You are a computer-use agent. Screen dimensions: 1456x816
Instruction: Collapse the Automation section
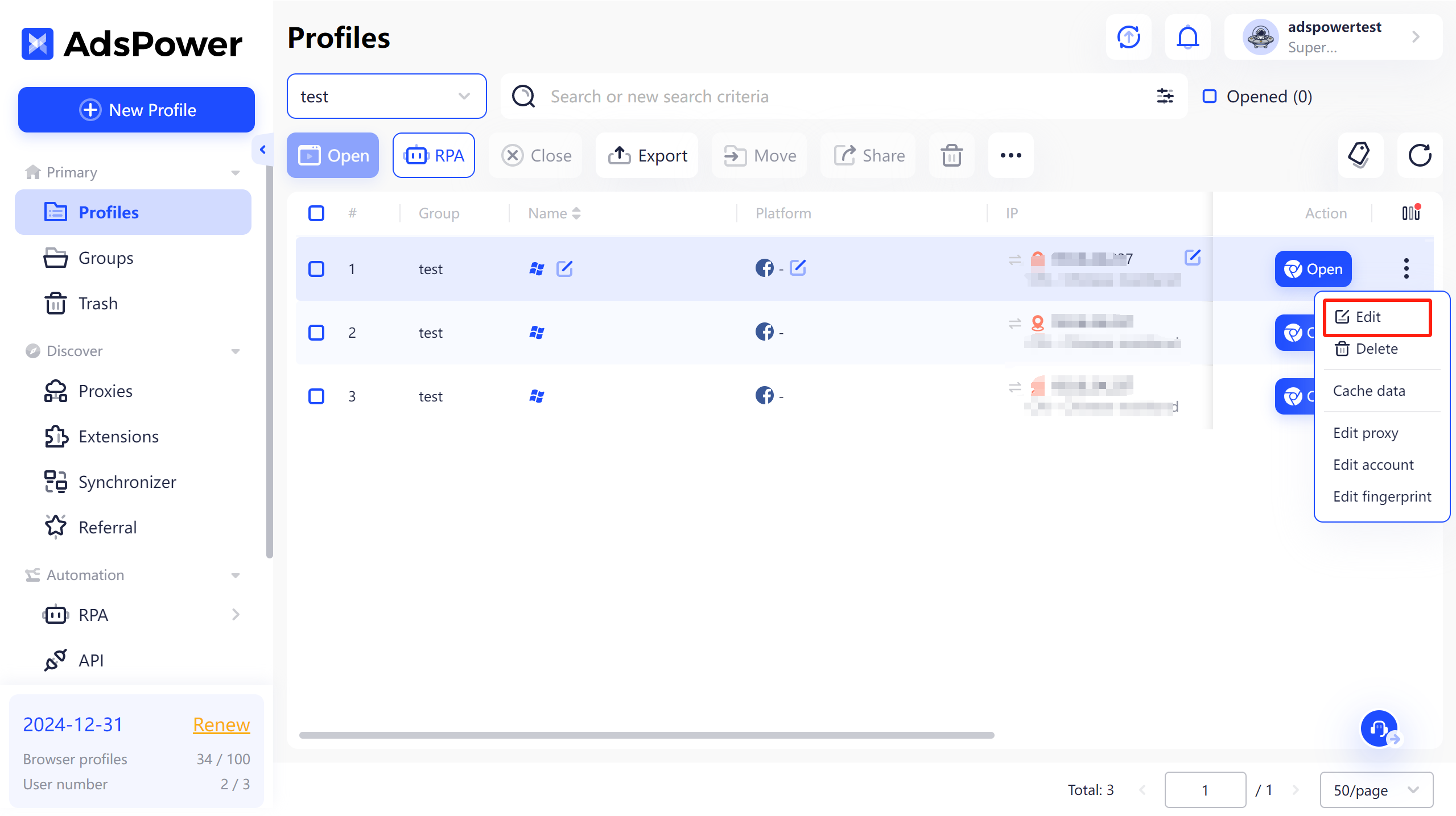tap(235, 575)
